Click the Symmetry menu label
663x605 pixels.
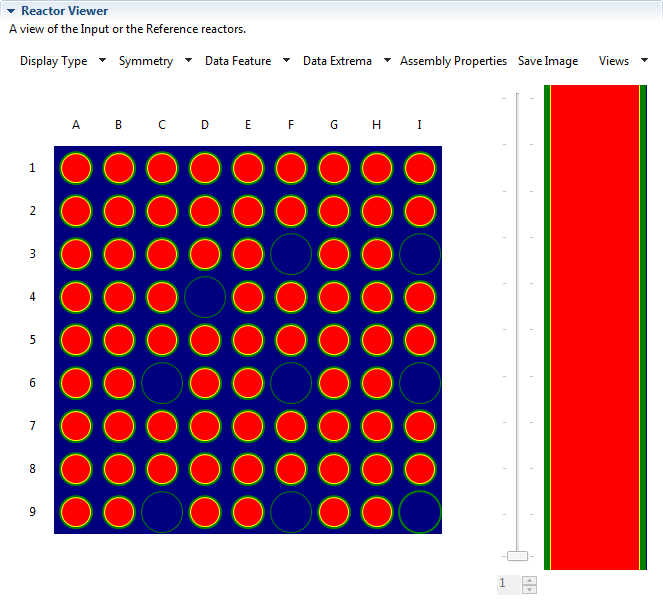pos(146,61)
